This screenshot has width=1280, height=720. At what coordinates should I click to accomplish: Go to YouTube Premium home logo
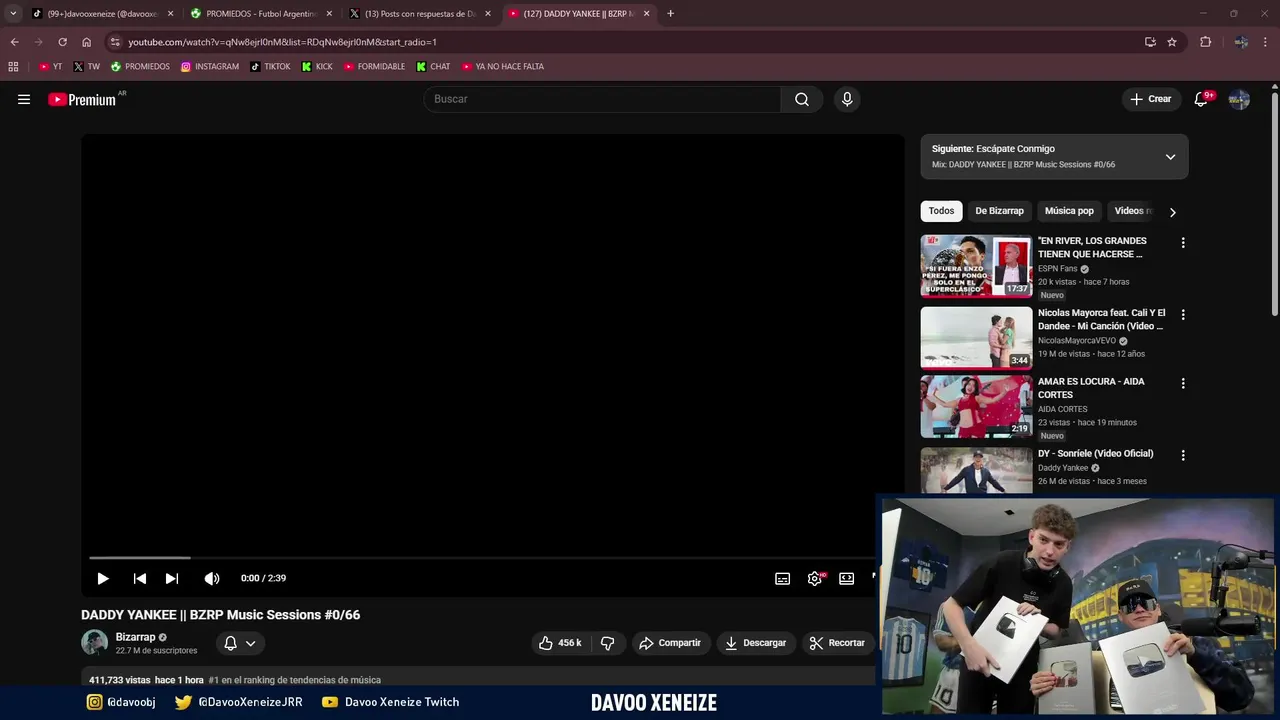82,99
